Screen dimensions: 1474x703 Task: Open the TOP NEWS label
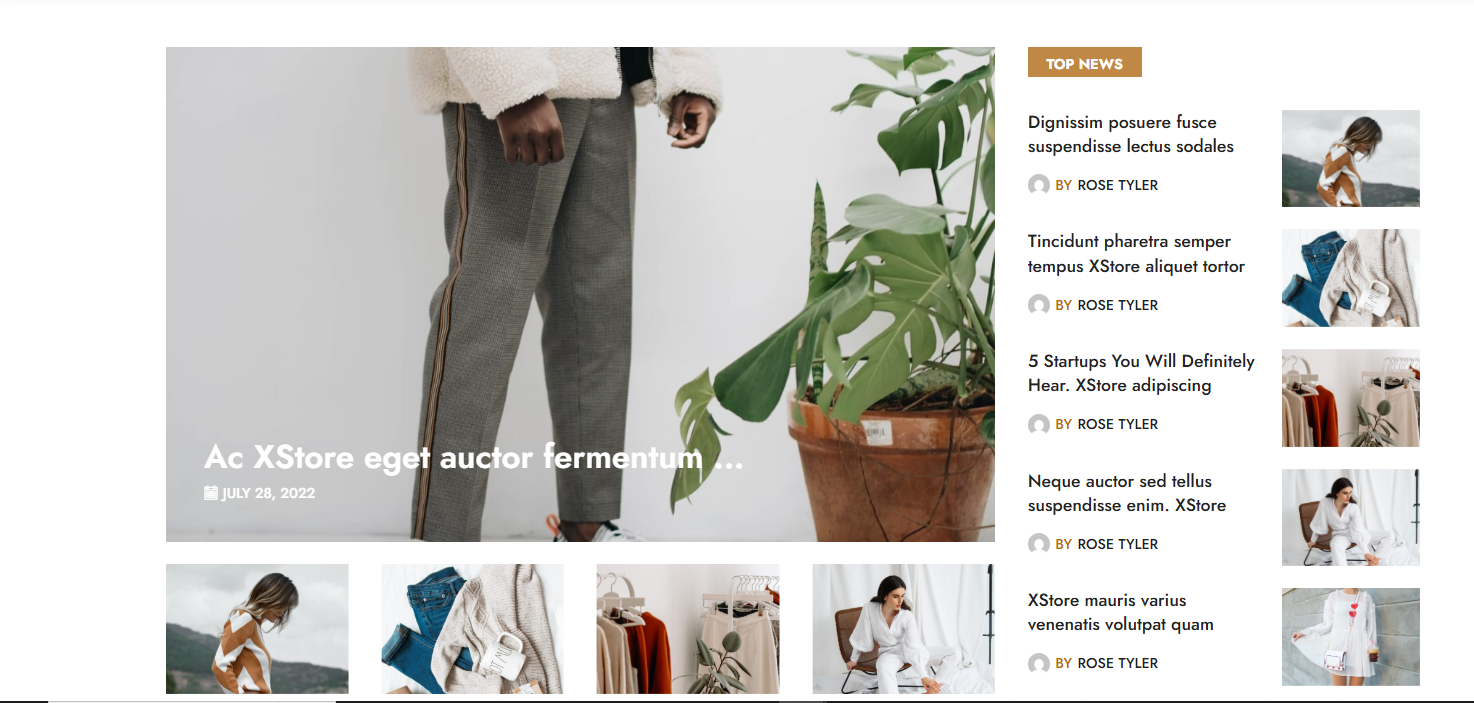(x=1085, y=63)
